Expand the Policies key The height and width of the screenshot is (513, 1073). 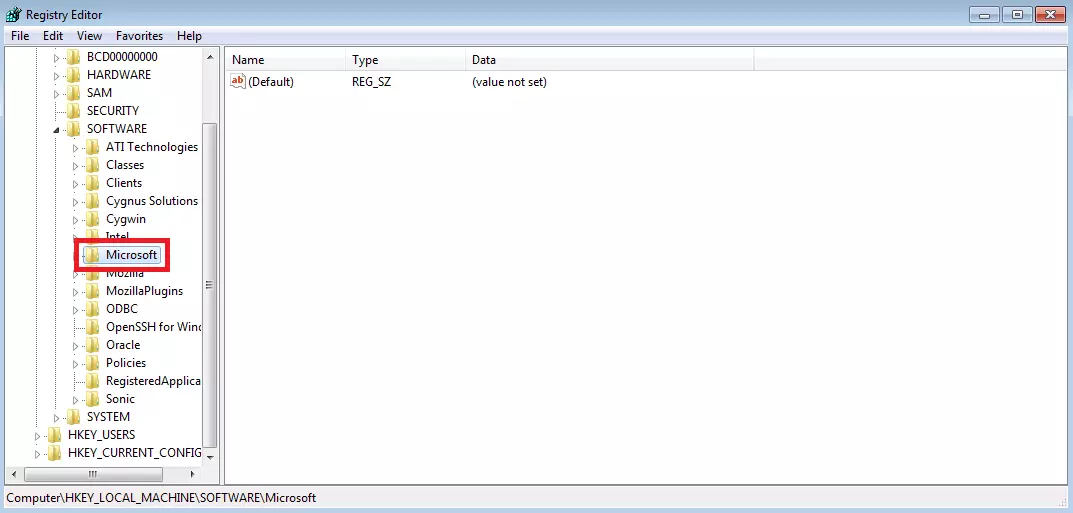click(76, 364)
